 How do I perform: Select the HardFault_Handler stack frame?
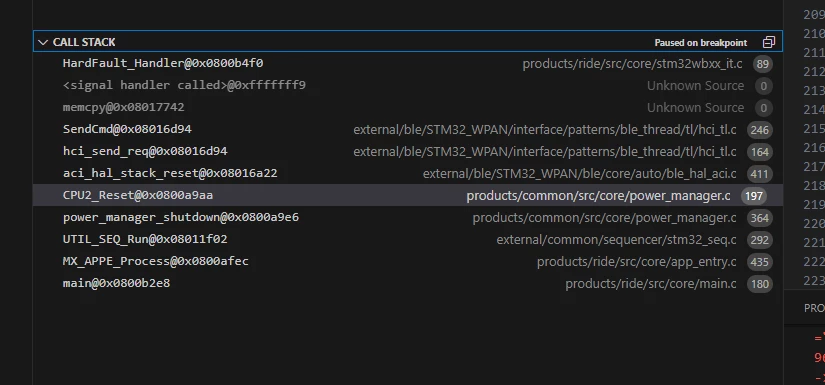click(407, 64)
